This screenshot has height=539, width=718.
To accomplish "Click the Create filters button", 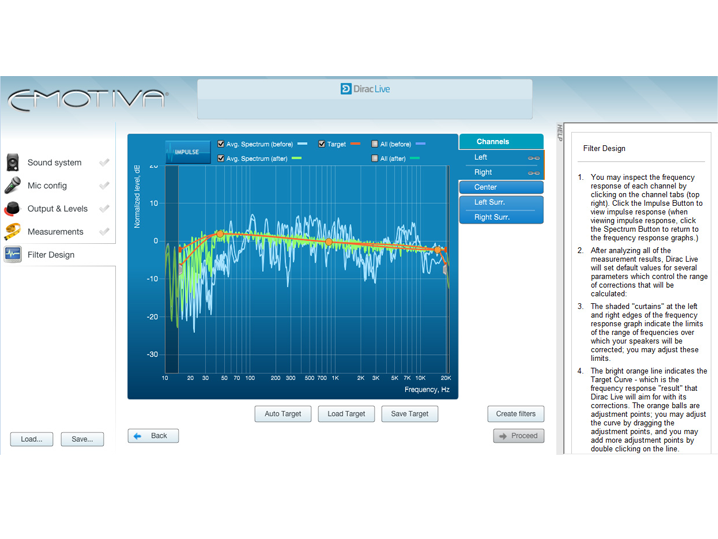I will [x=516, y=414].
